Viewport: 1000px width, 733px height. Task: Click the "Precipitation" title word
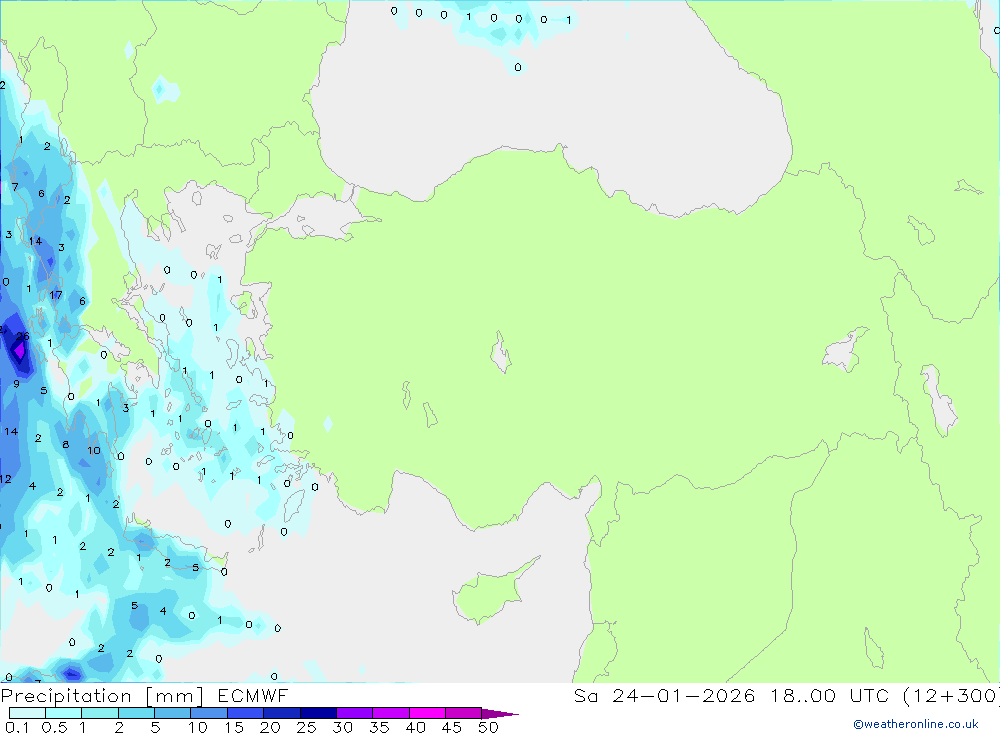(x=66, y=696)
